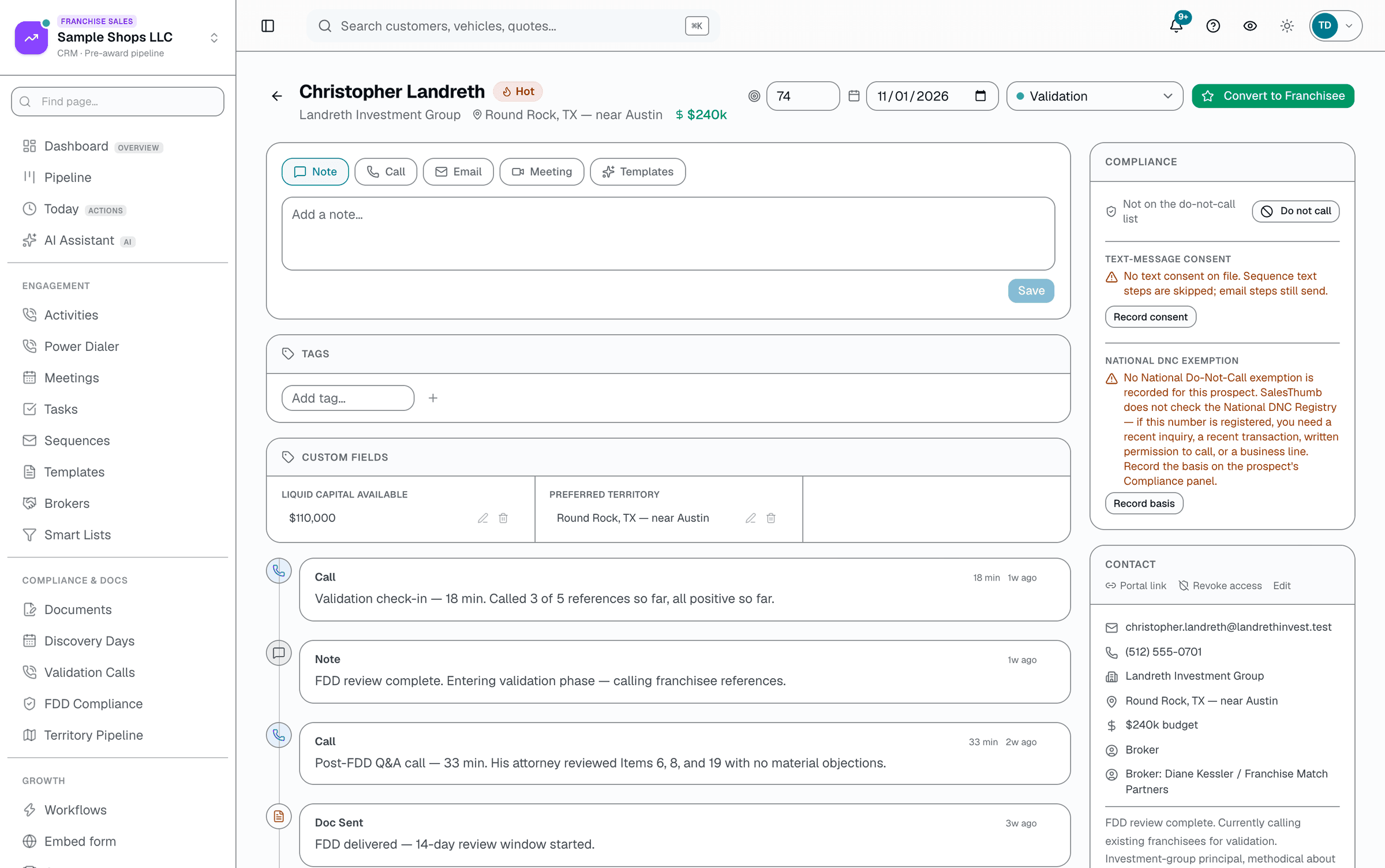
Task: Add tag with the plus icon
Action: coord(433,398)
